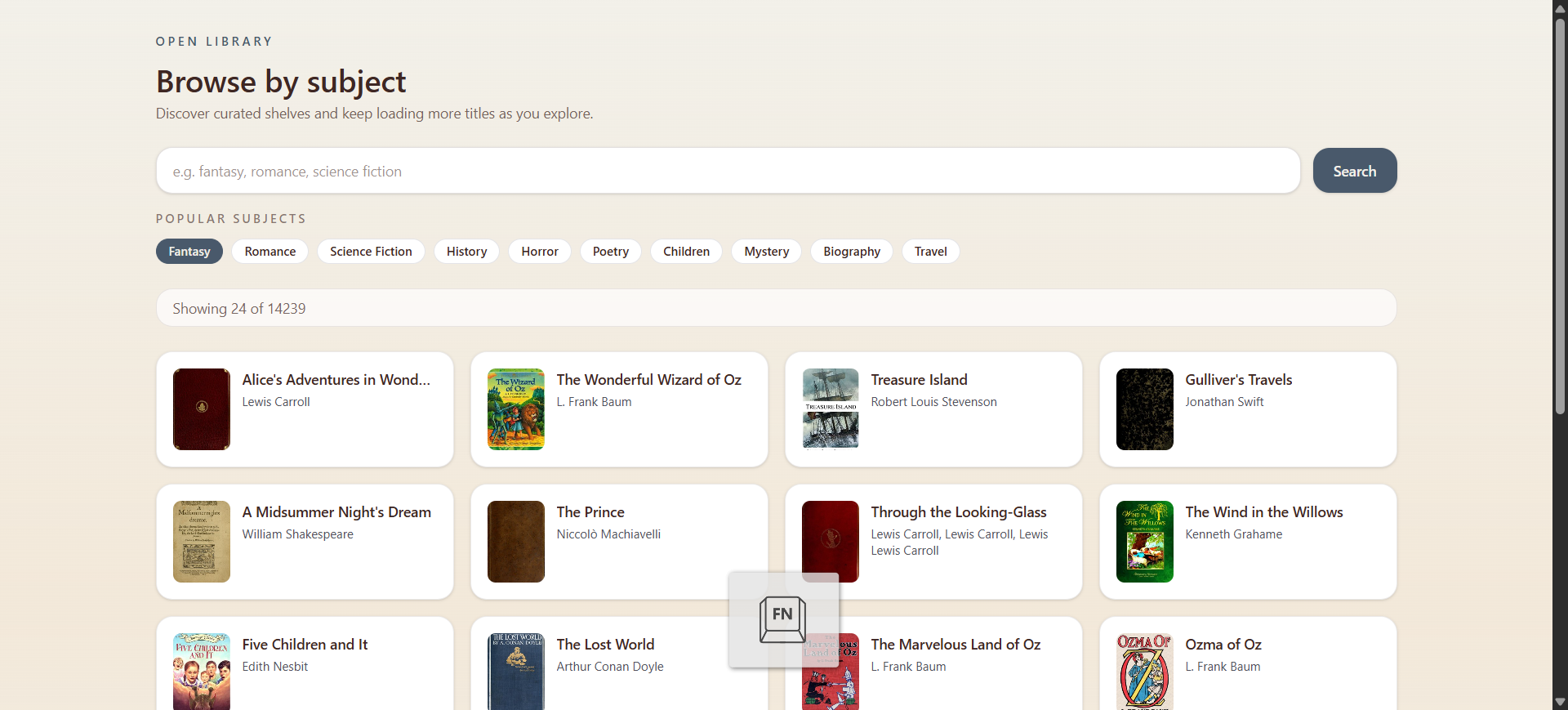Viewport: 1568px width, 710px height.
Task: Click author name Arthur Conan Doyle
Action: 610,667
